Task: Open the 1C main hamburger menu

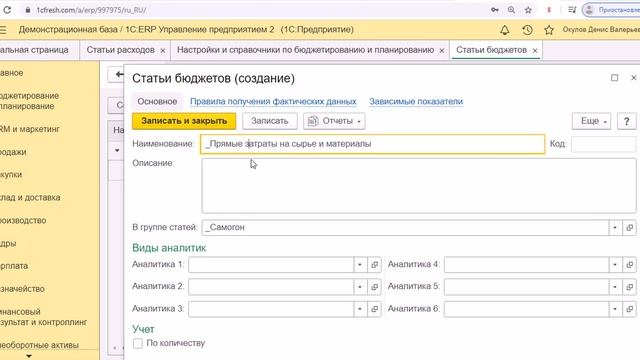Action: 3,30
